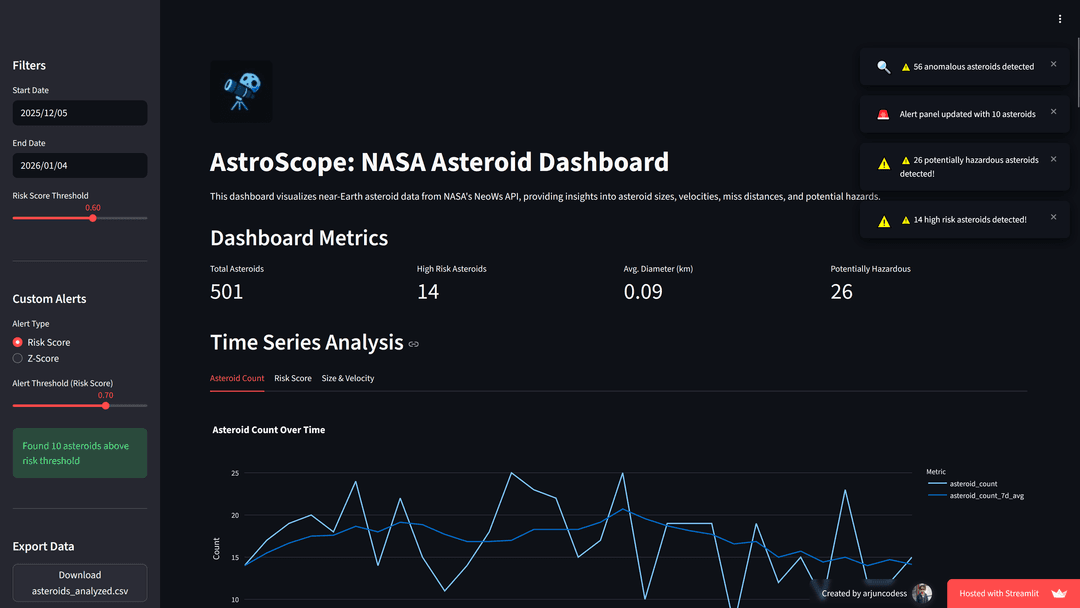Viewport: 1080px width, 608px height.
Task: Click the red siren icon on the alert panel notification
Action: [881, 113]
